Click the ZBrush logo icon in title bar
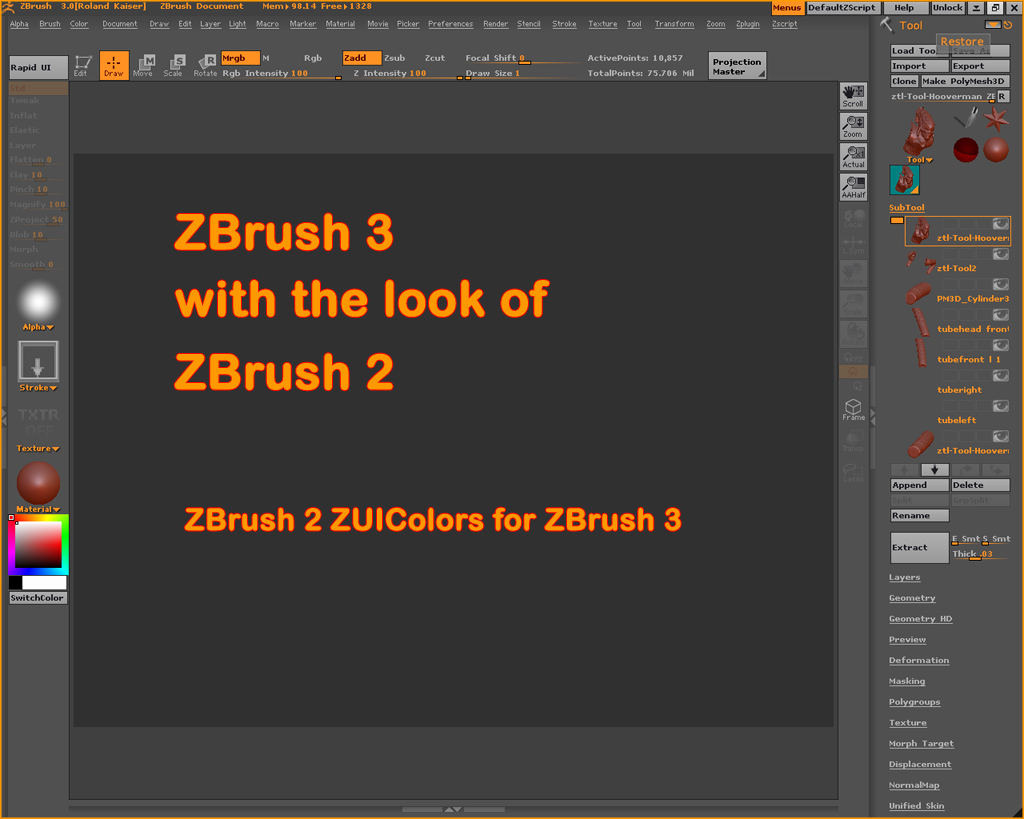Image resolution: width=1024 pixels, height=819 pixels. point(8,7)
